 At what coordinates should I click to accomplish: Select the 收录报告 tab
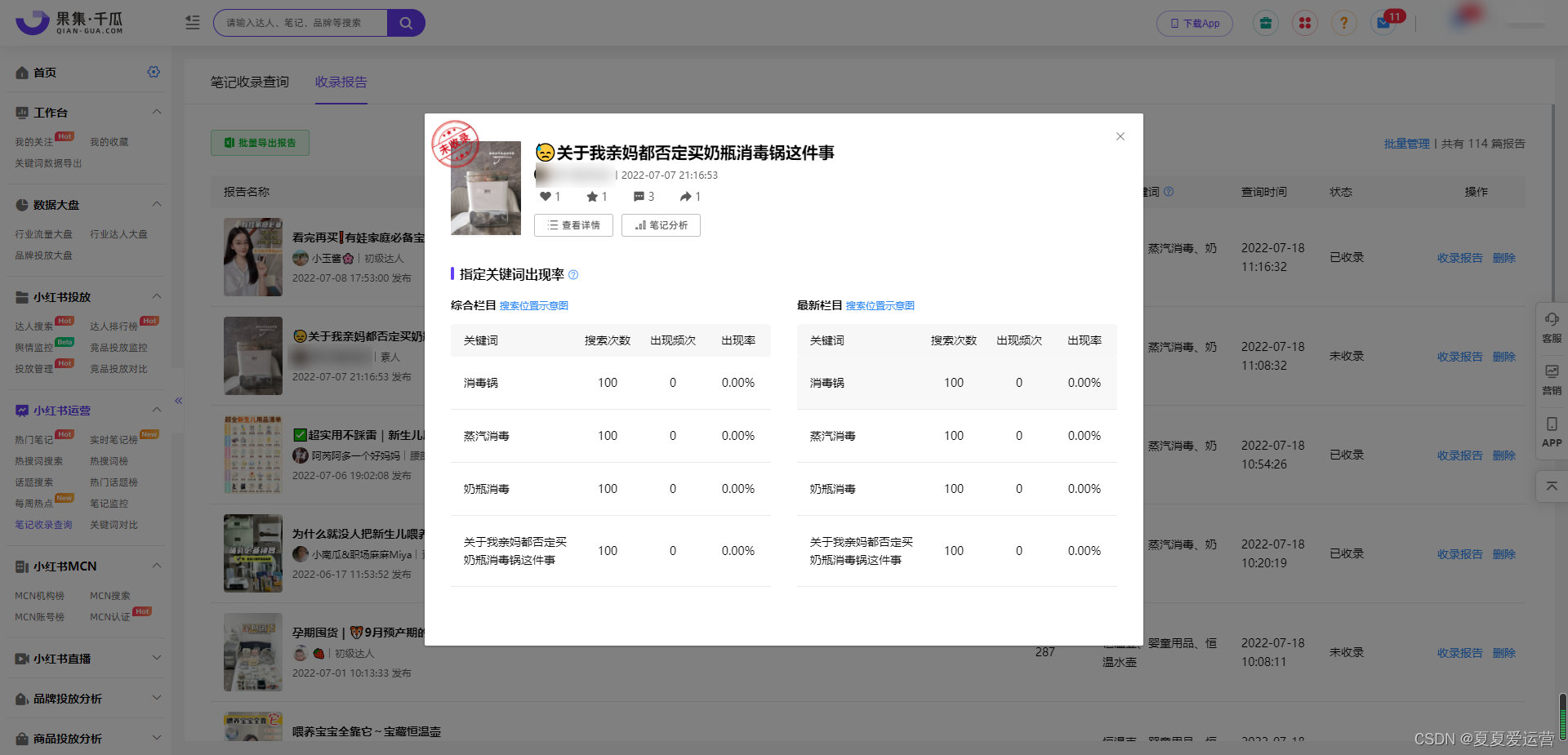[x=341, y=82]
